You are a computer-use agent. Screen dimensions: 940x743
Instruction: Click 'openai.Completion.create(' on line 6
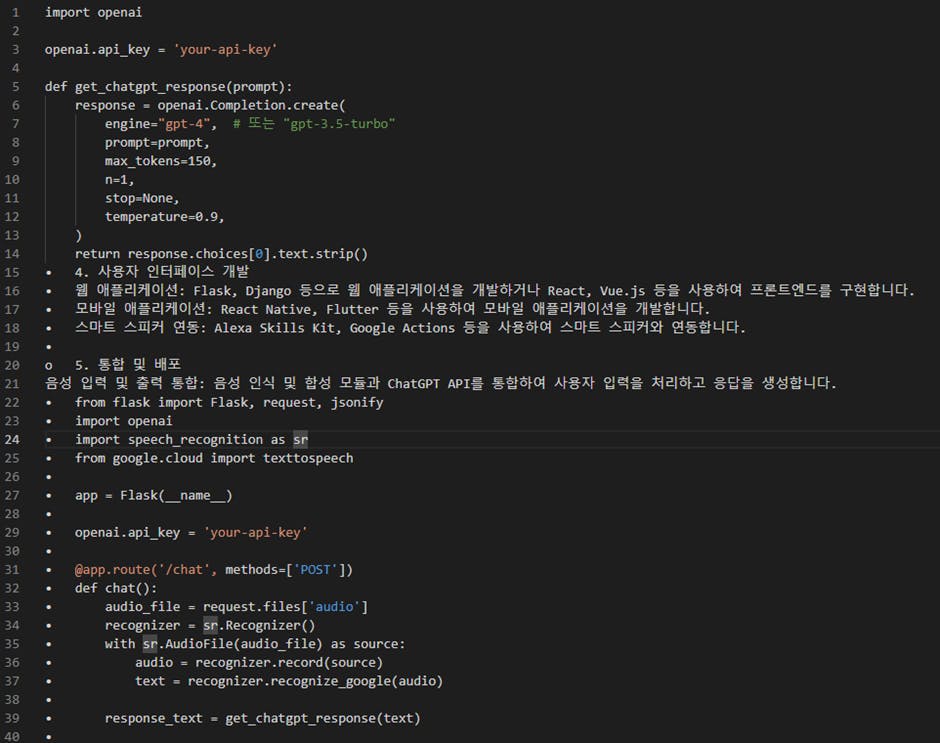click(x=251, y=106)
